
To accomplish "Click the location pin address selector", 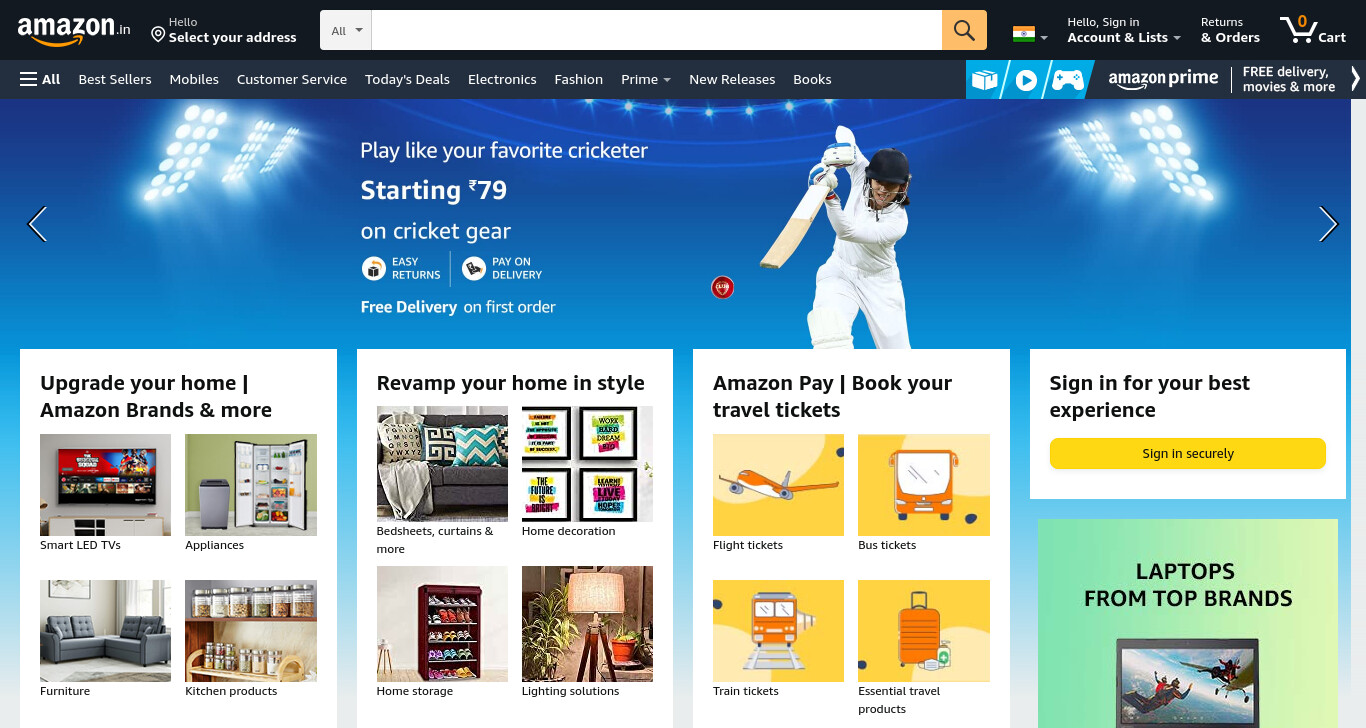I will [223, 30].
